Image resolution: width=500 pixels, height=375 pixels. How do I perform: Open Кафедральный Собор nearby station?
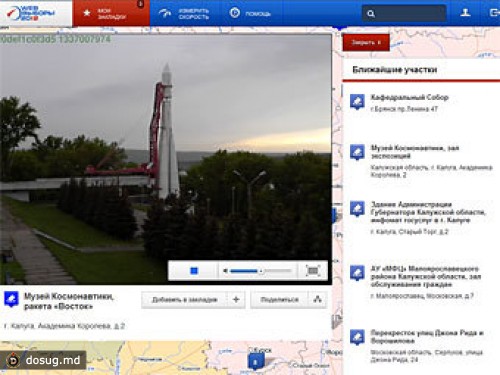[409, 97]
